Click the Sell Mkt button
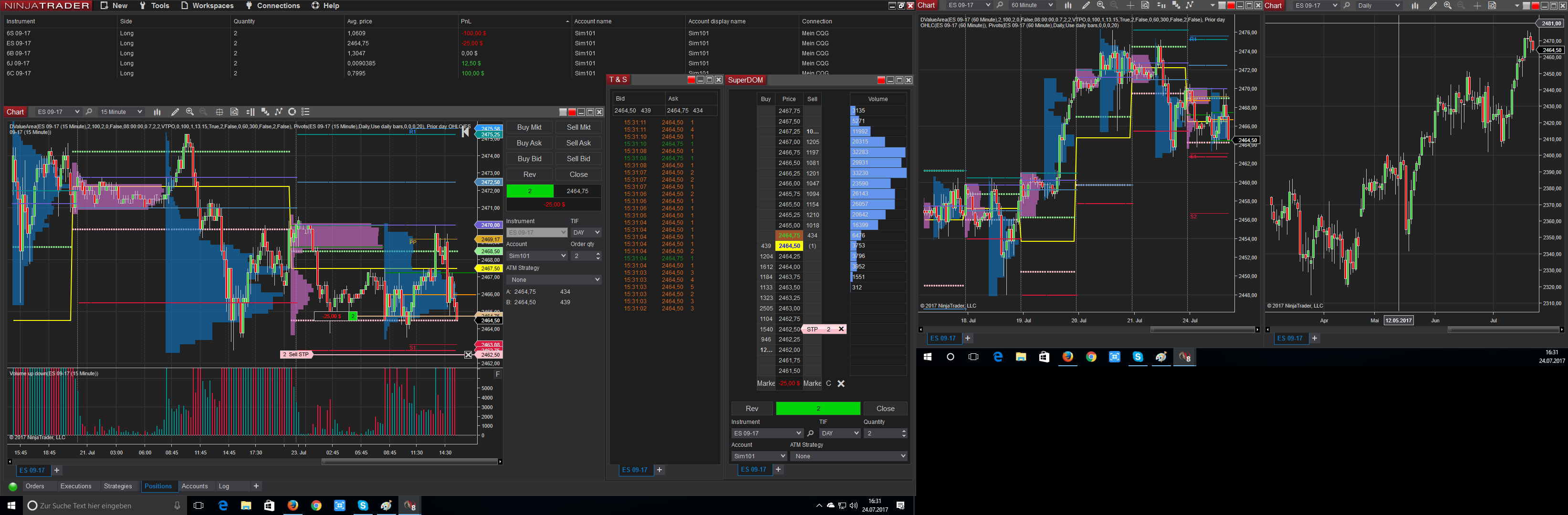Image resolution: width=1568 pixels, height=515 pixels. click(x=578, y=127)
